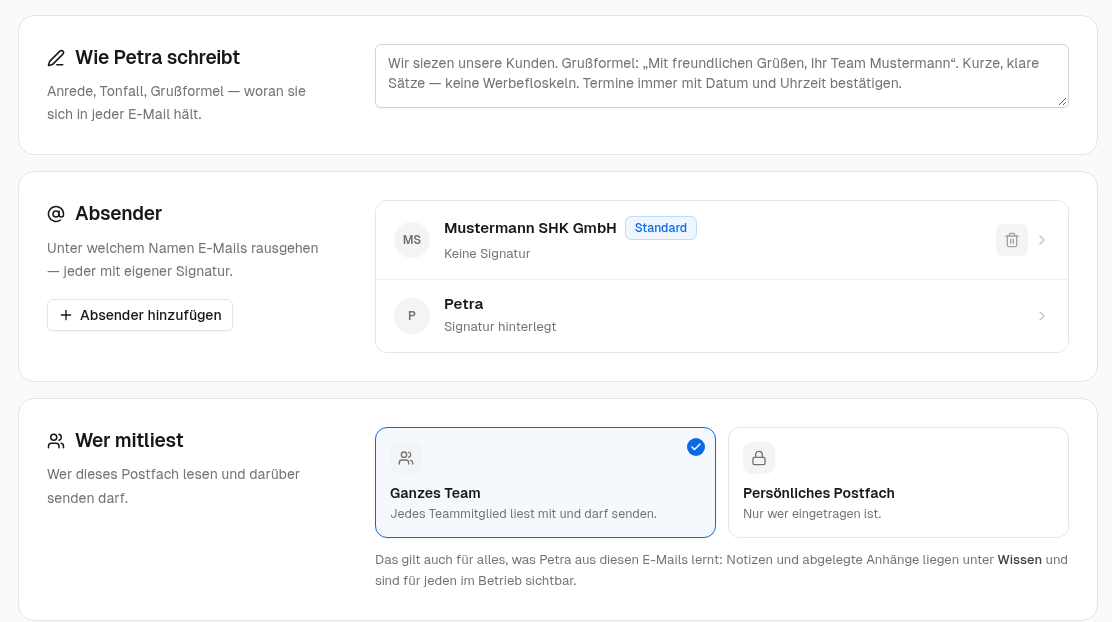Click the Wer mitliest heading
This screenshot has height=622, width=1112.
coord(129,440)
